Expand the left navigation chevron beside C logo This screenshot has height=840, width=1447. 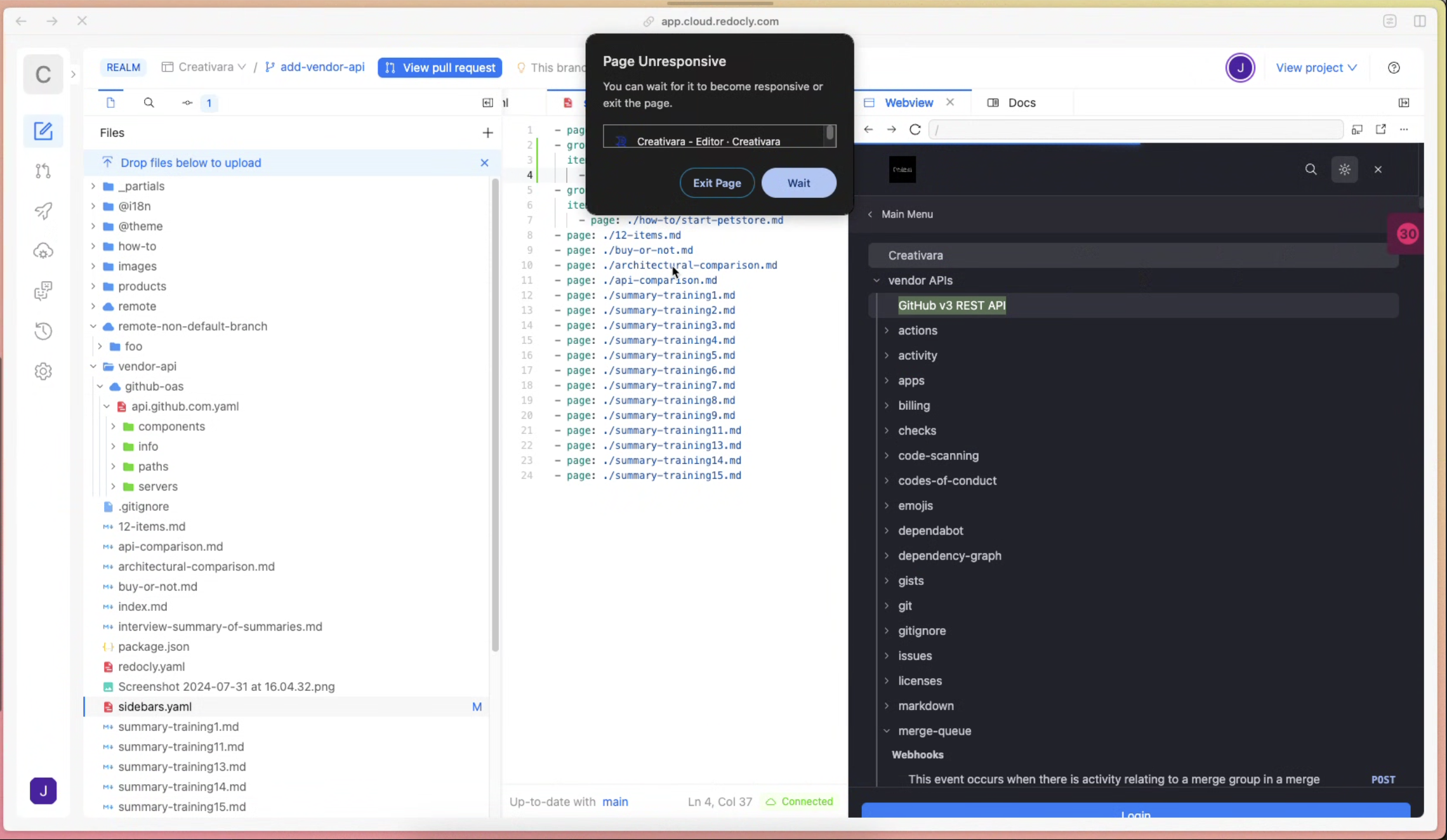[x=74, y=74]
